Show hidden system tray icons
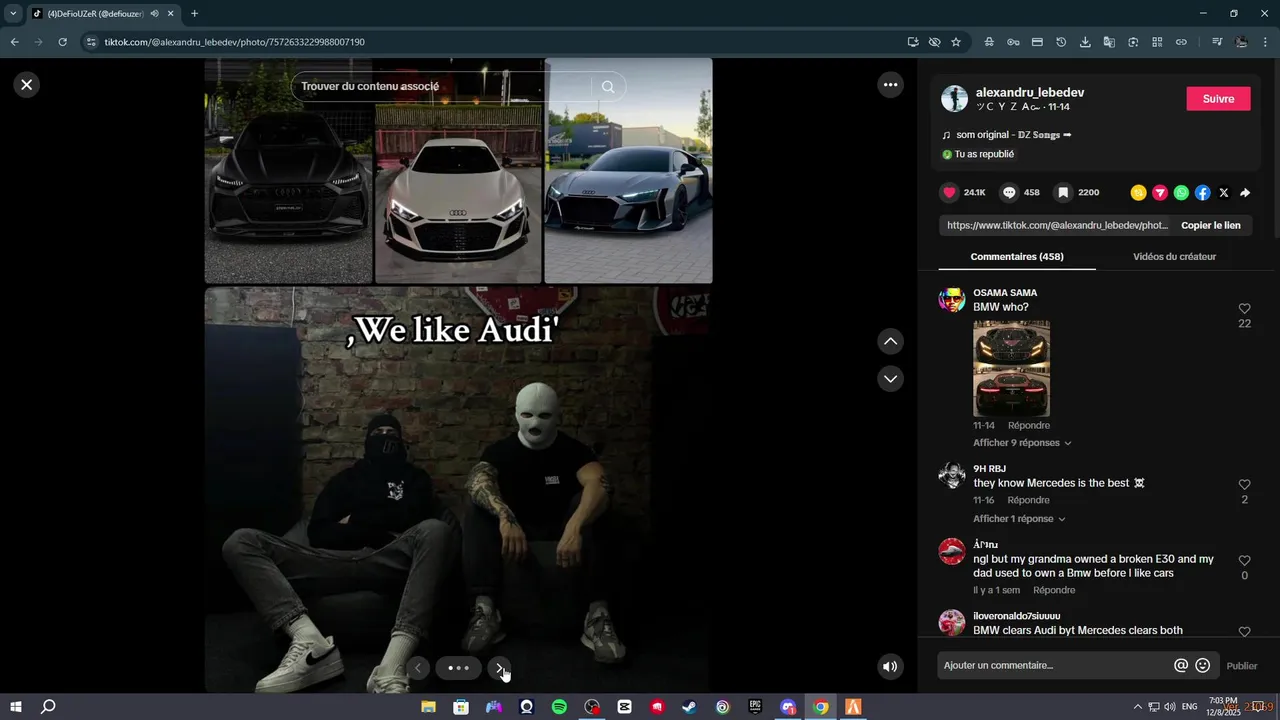Screen dimensions: 1280x720 (1138, 707)
